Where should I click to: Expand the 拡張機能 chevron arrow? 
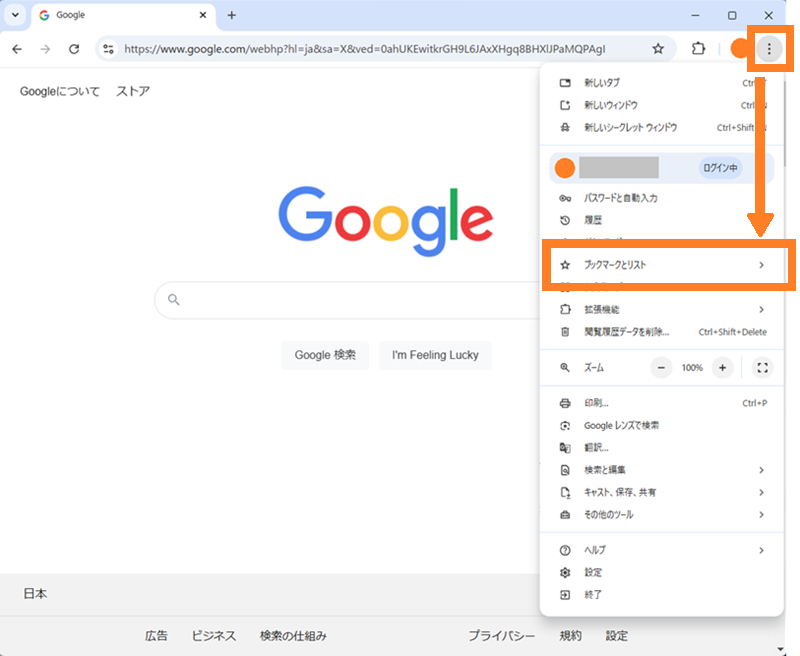761,310
